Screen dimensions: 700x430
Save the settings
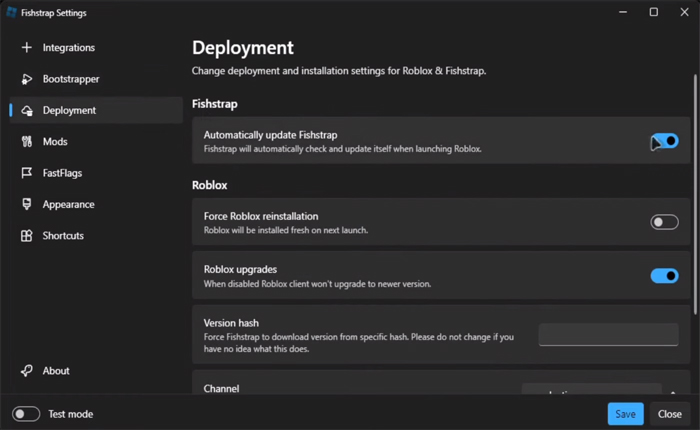pos(625,414)
